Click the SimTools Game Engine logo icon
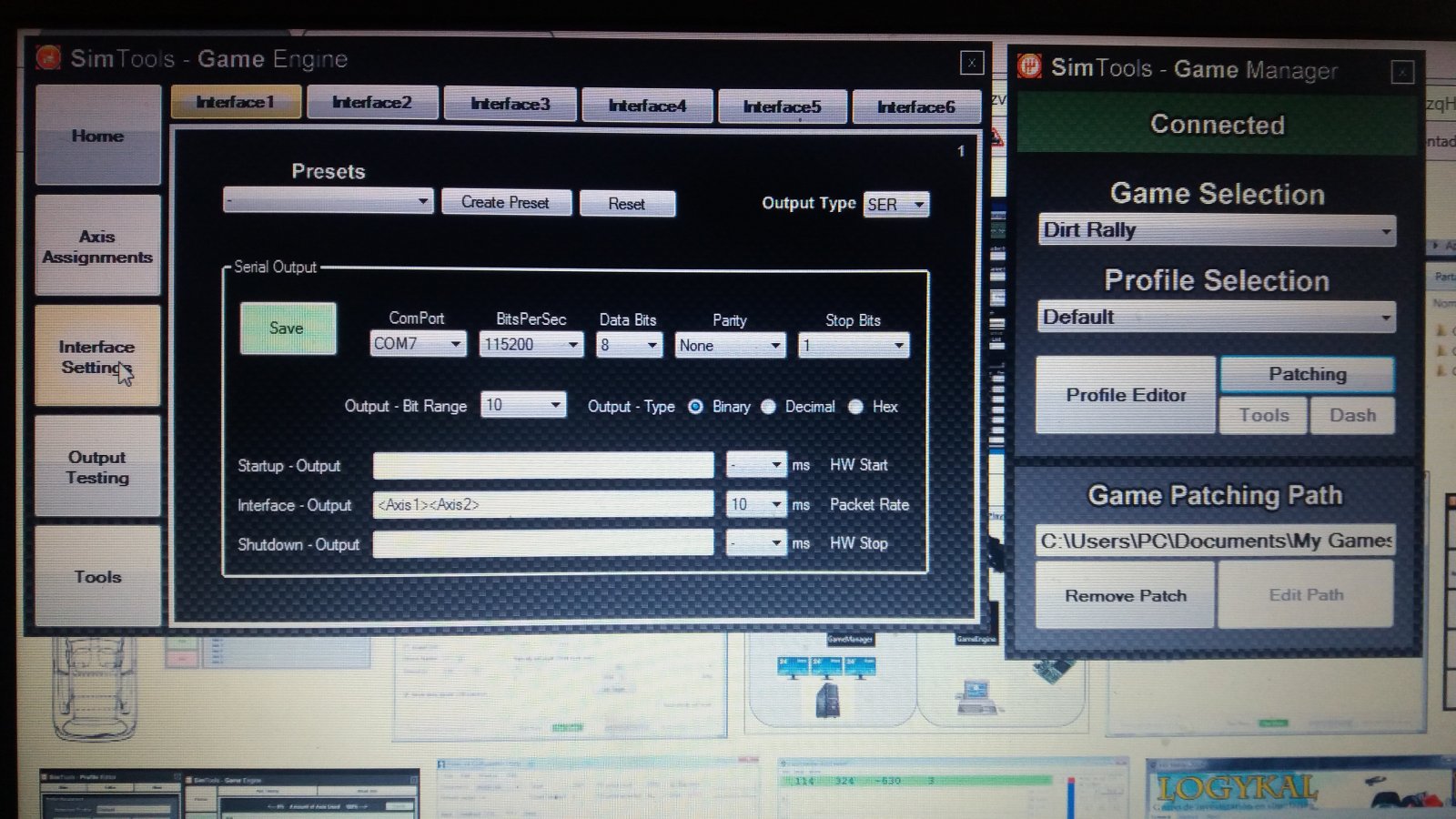Screen dimensions: 1456x819 tap(48, 58)
